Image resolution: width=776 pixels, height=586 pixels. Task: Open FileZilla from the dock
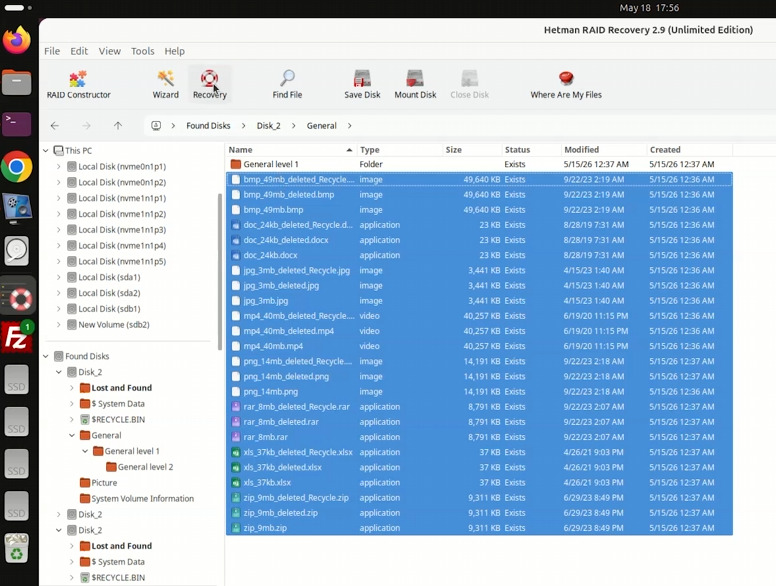click(17, 338)
